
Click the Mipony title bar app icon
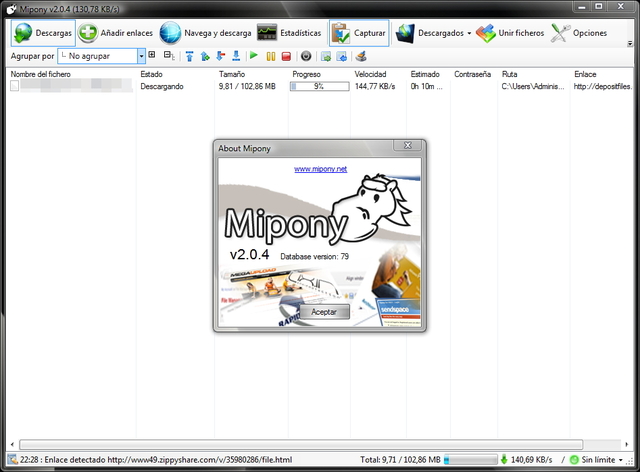coord(11,8)
